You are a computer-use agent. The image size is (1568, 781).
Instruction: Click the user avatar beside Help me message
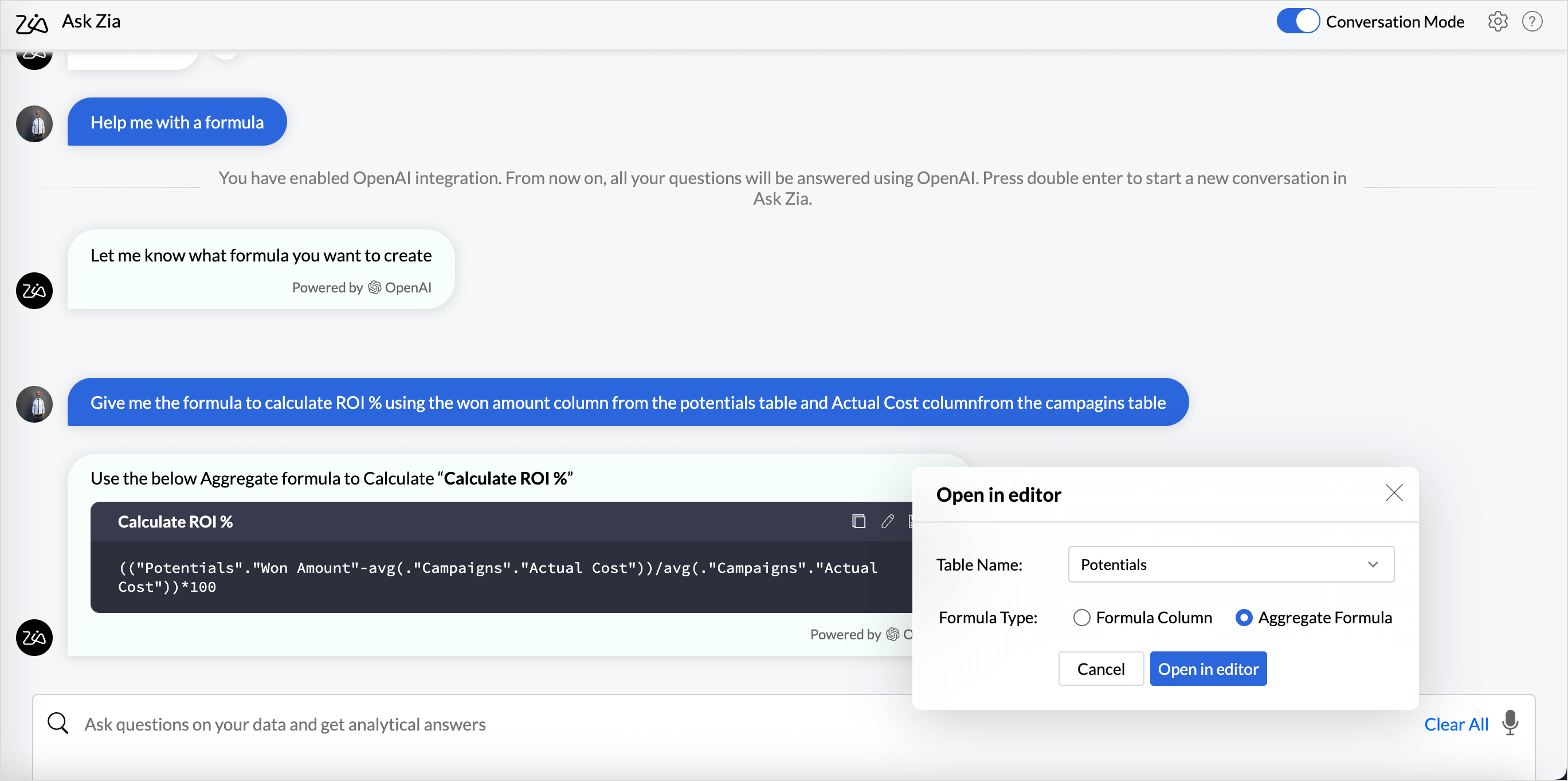pyautogui.click(x=34, y=124)
